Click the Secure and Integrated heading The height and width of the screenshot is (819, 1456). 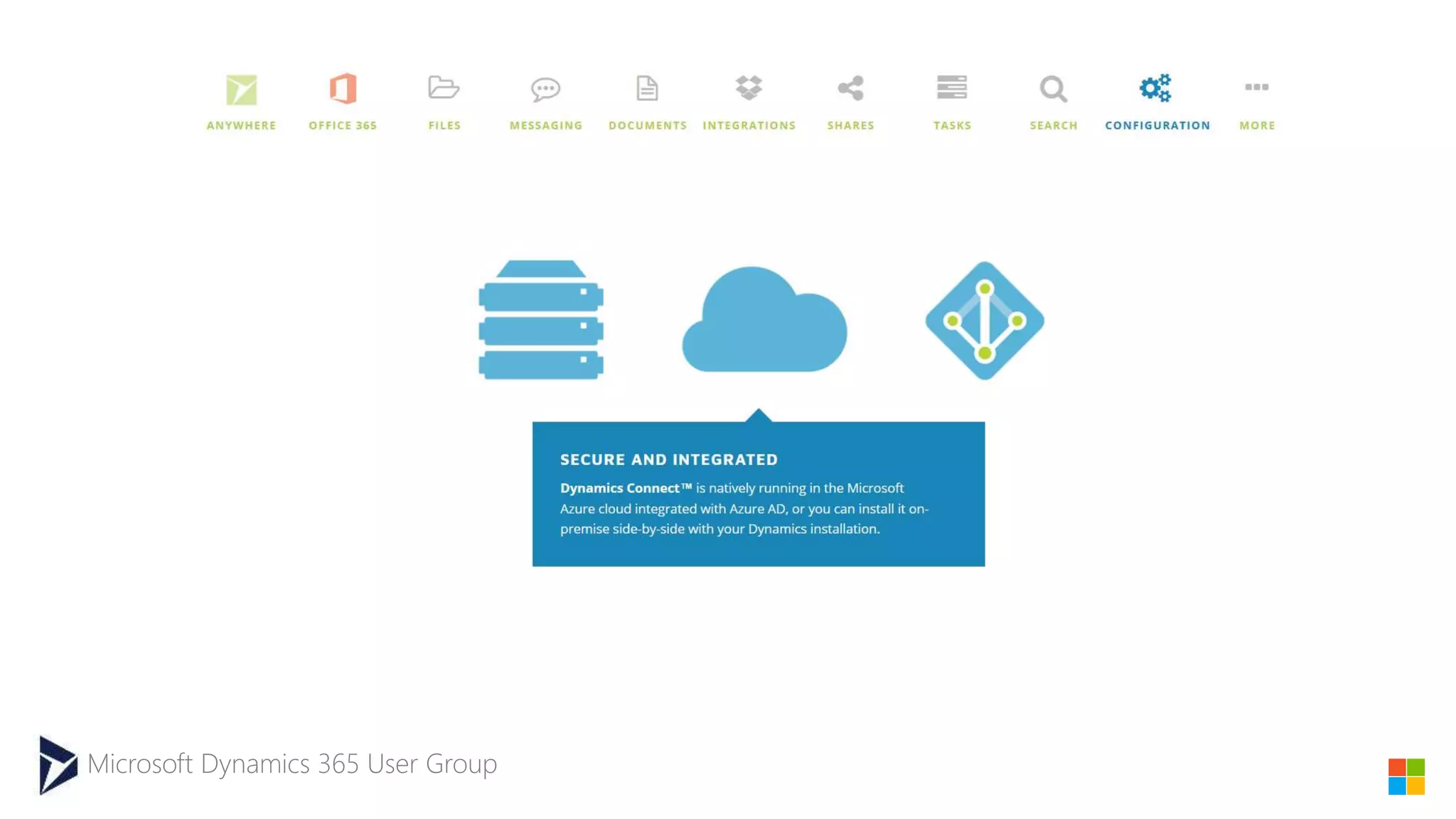(x=668, y=459)
